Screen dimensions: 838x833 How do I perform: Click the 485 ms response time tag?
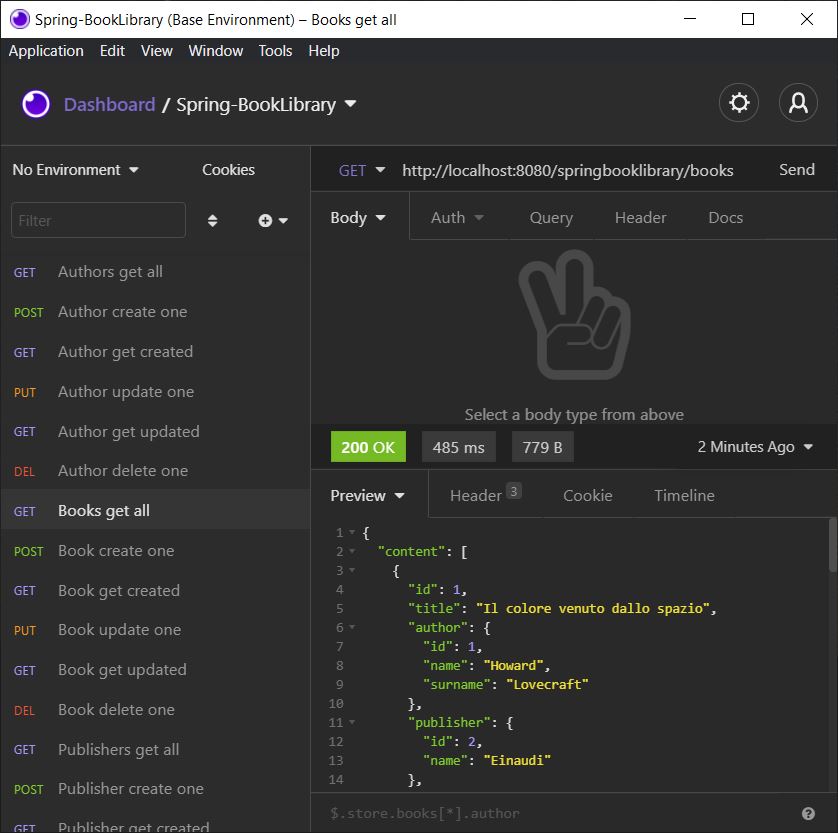(x=459, y=447)
